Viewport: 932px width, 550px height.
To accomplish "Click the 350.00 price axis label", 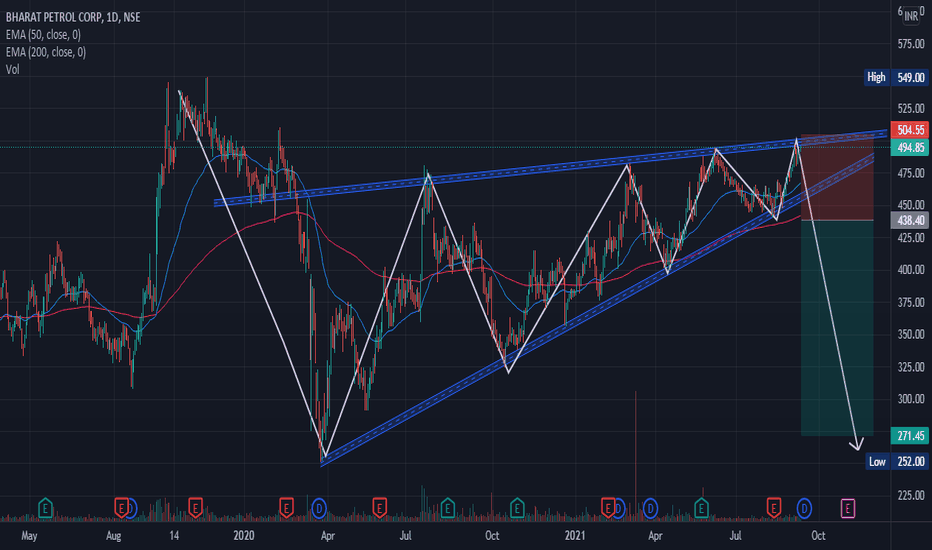I will 911,334.
